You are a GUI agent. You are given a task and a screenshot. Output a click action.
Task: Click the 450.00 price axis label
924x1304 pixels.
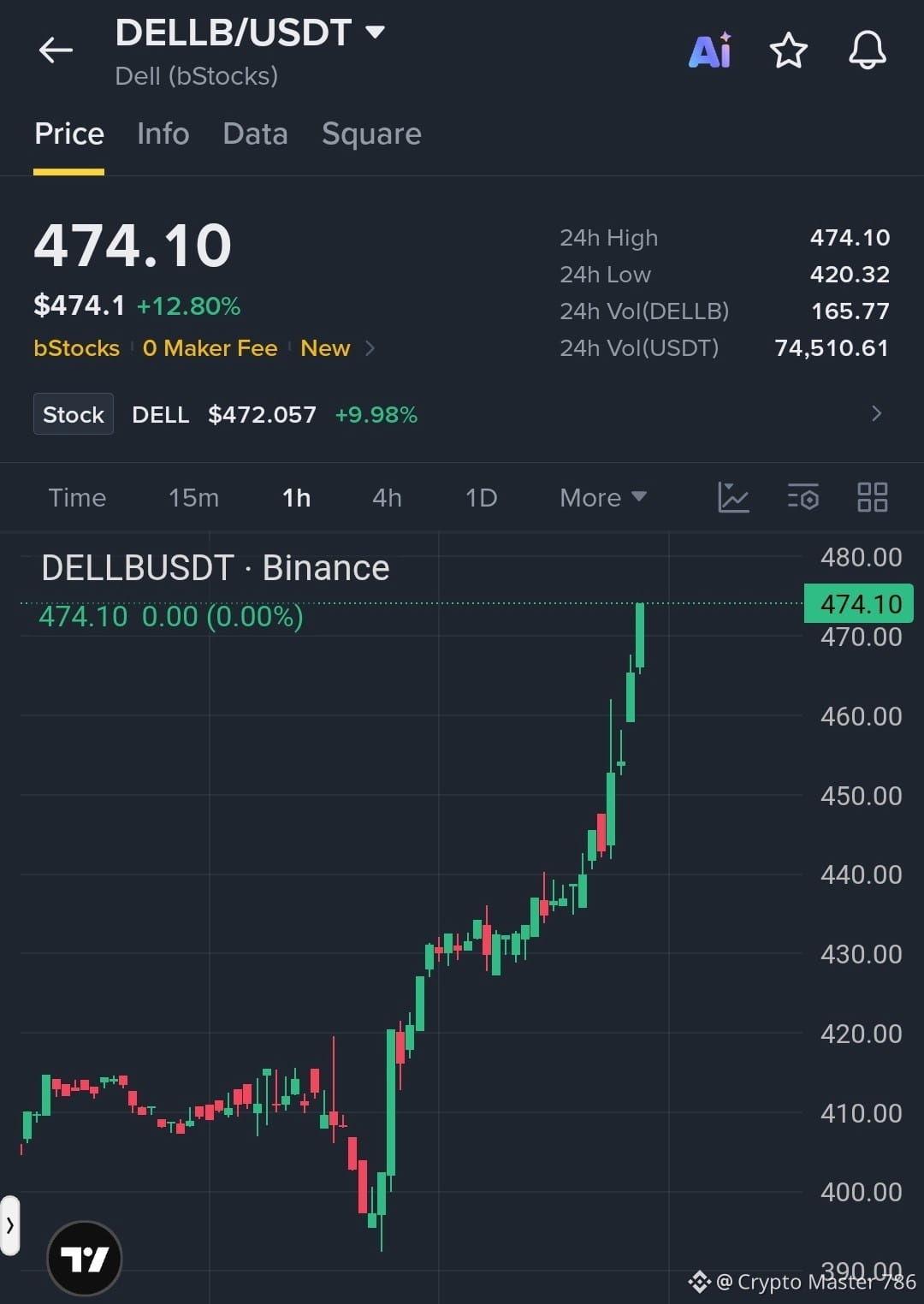[x=861, y=797]
